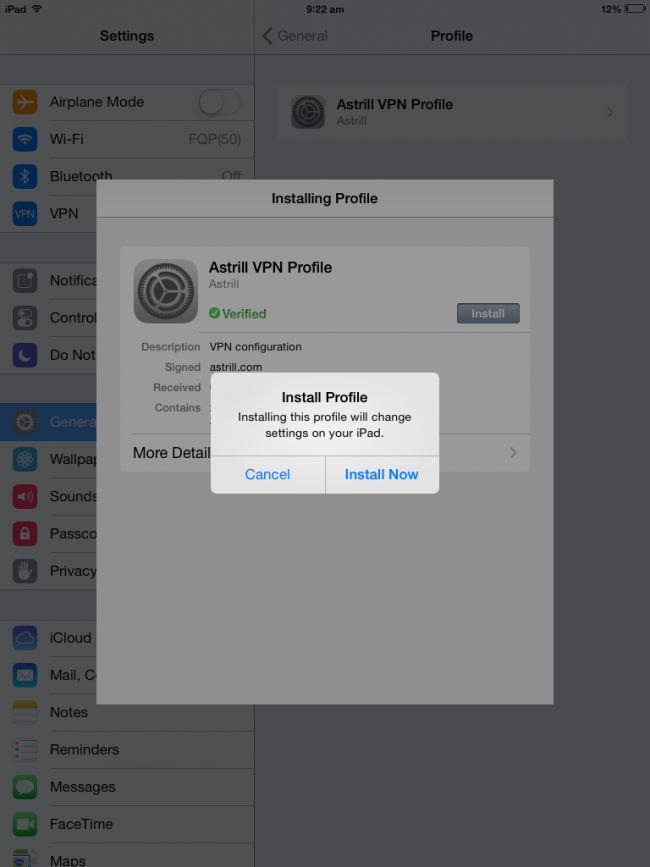
Task: Click the Installing Profile title
Action: pyautogui.click(x=324, y=199)
